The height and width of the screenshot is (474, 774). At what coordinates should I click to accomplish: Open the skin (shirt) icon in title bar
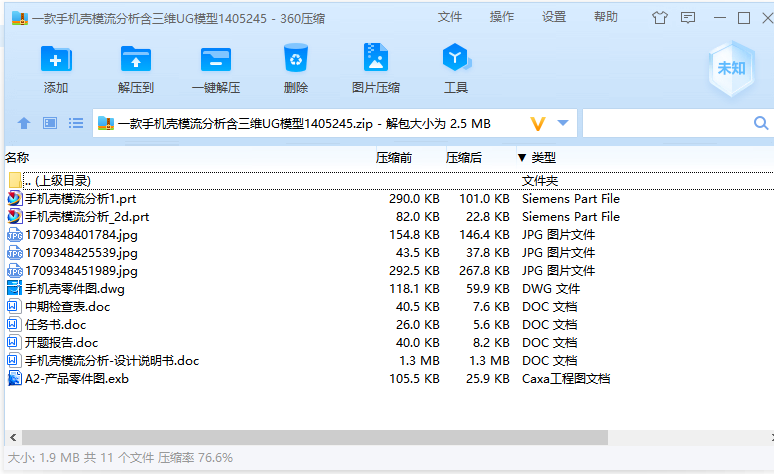tap(659, 18)
